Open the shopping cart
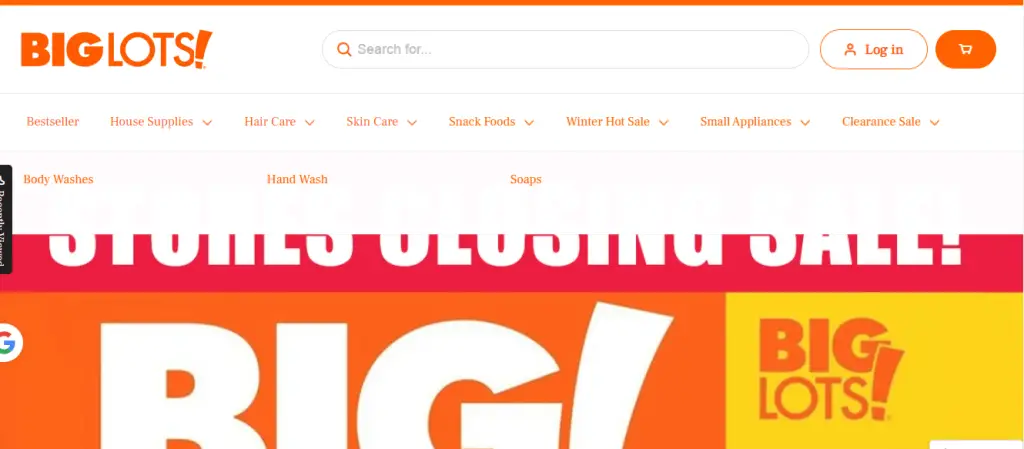The image size is (1024, 449). (965, 49)
